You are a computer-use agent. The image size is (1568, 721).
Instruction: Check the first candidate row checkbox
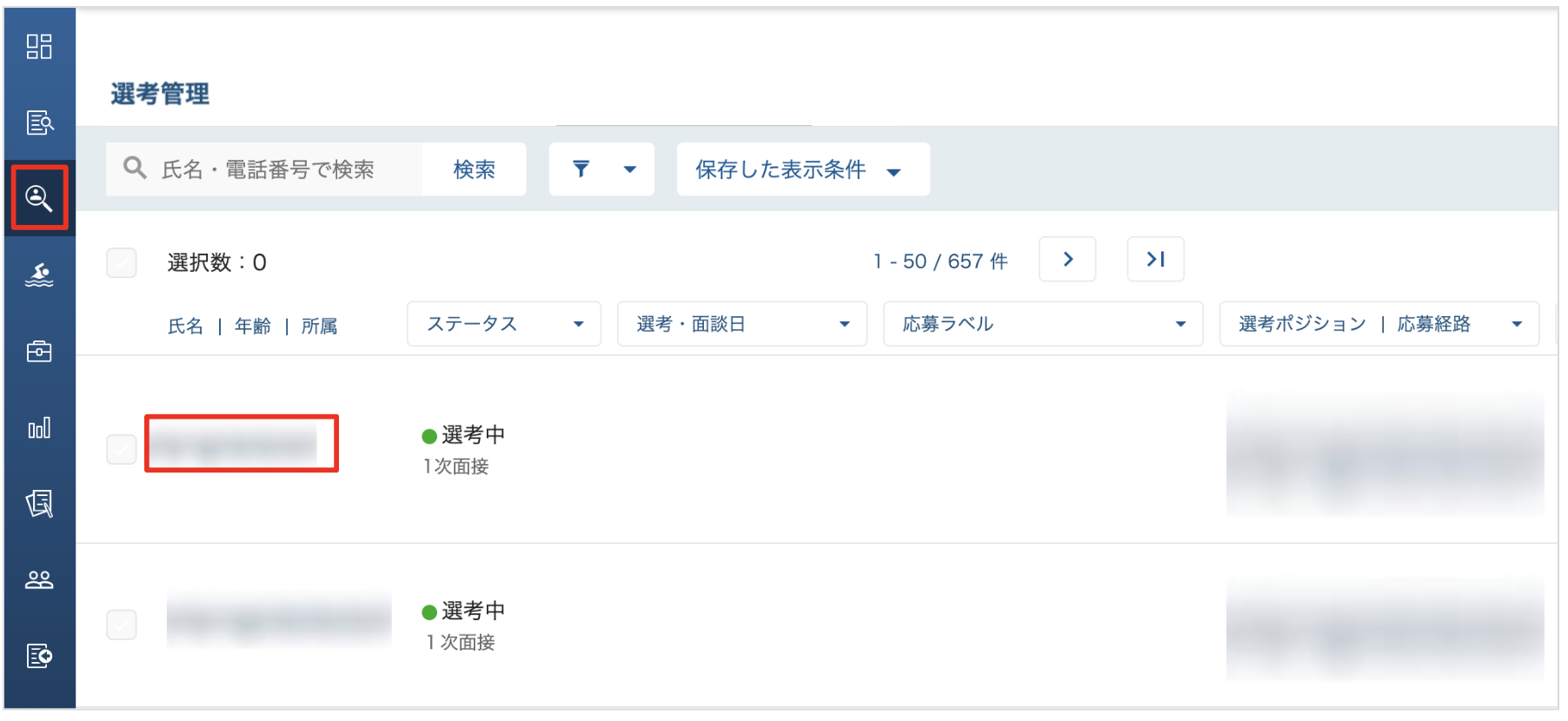[x=122, y=450]
